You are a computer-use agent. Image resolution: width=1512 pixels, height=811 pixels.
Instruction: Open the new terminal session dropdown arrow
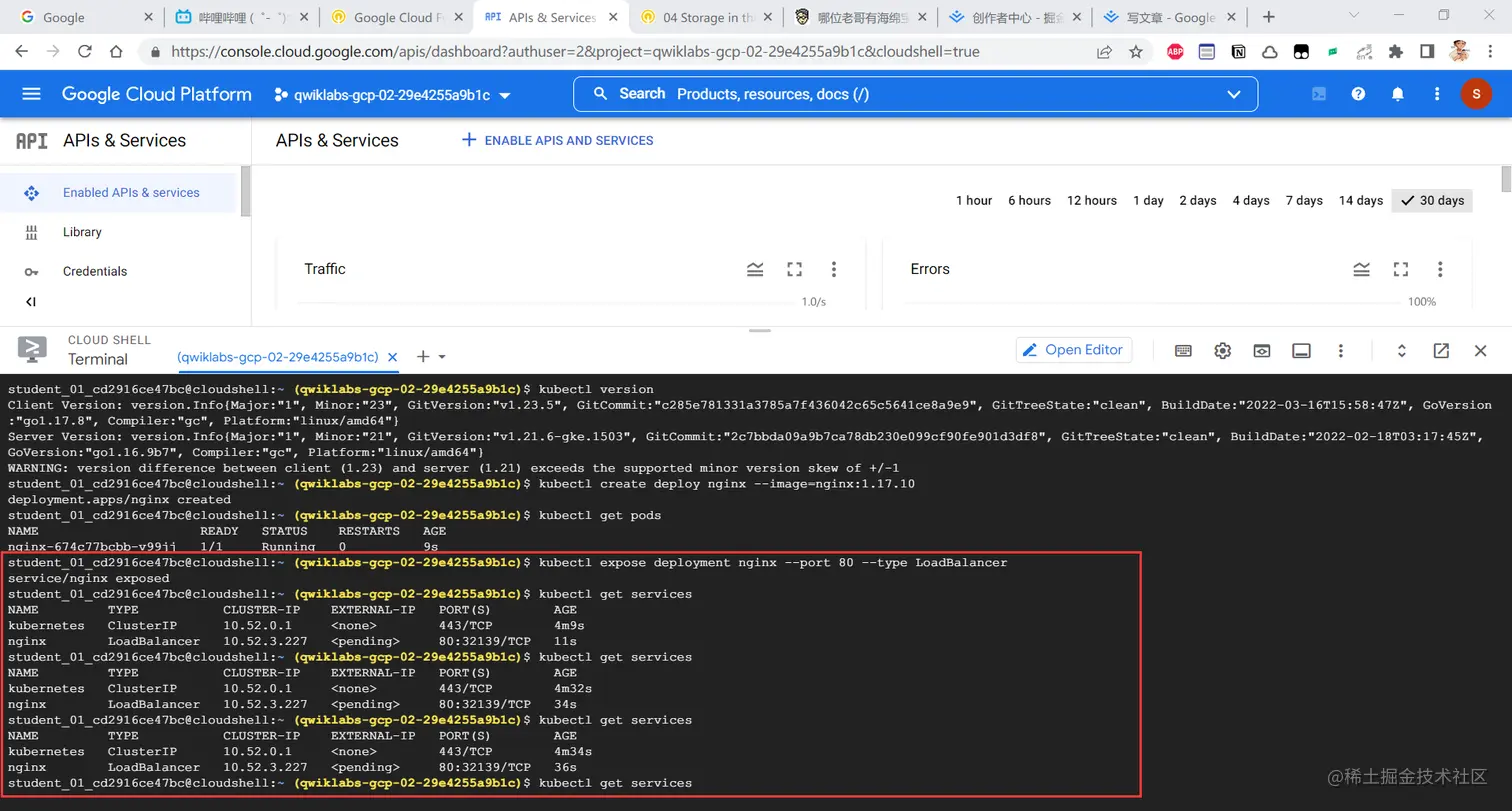(442, 357)
